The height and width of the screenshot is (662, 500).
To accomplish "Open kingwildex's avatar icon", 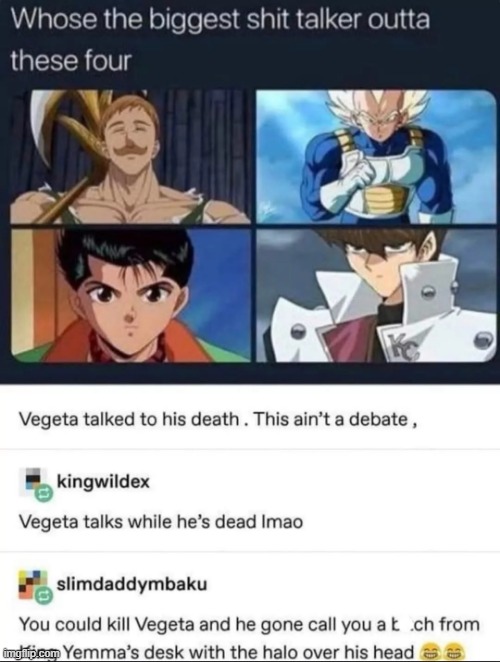I will pyautogui.click(x=35, y=483).
